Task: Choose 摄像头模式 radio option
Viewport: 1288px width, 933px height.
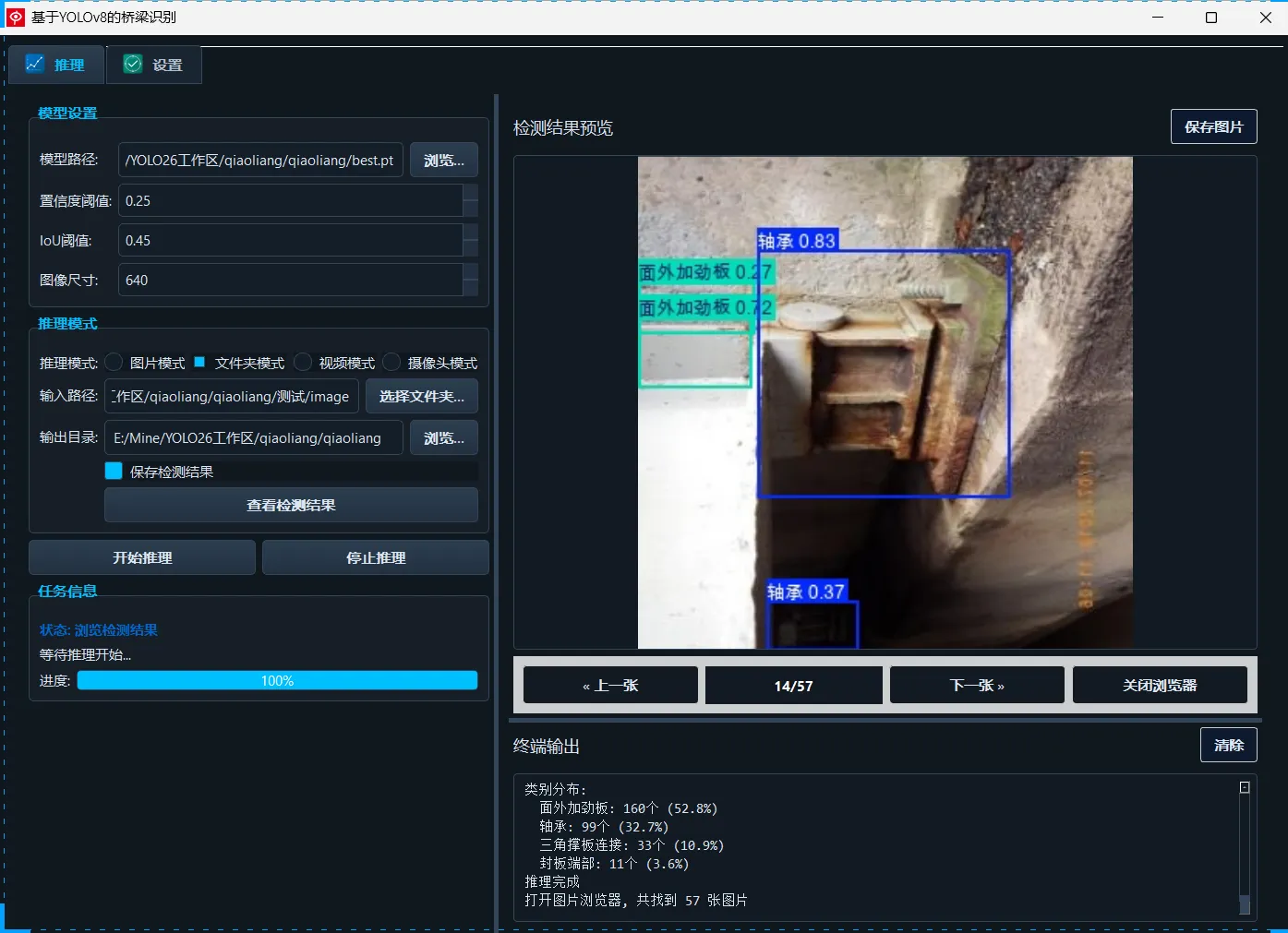Action: 391,363
